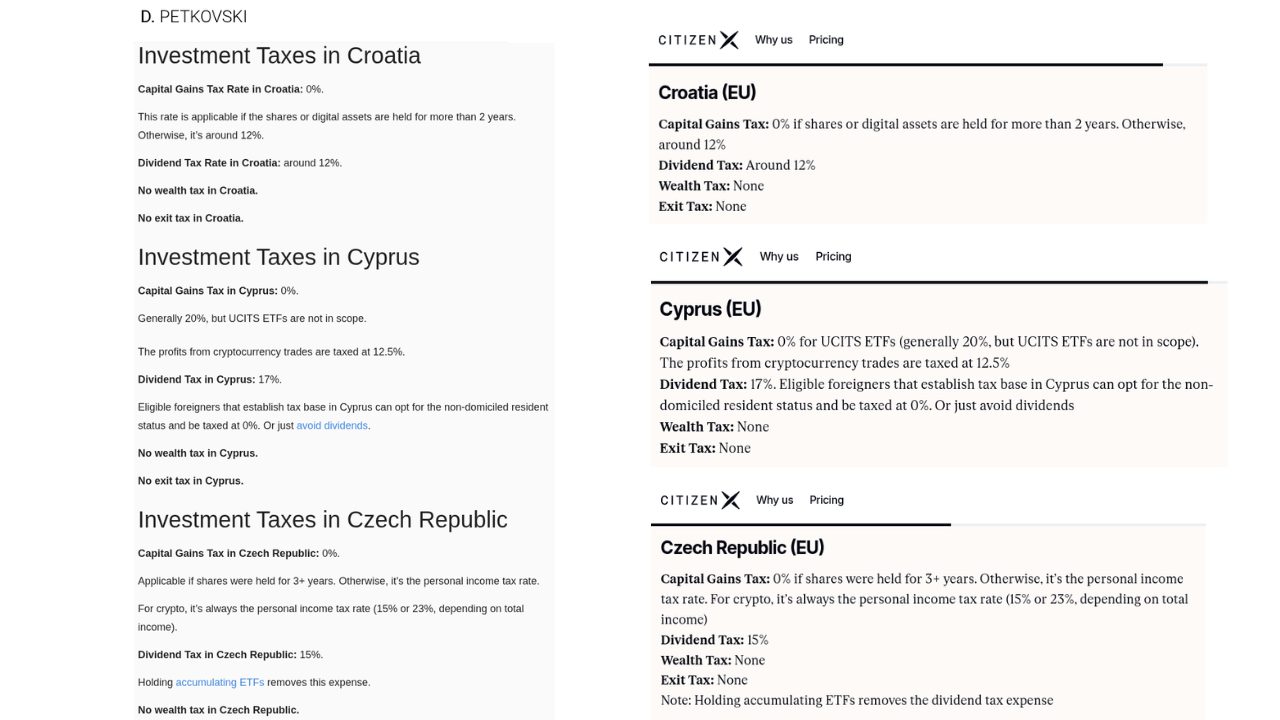Click the "Investment Taxes in Czech Republic" heading
1280x720 pixels.
click(322, 520)
